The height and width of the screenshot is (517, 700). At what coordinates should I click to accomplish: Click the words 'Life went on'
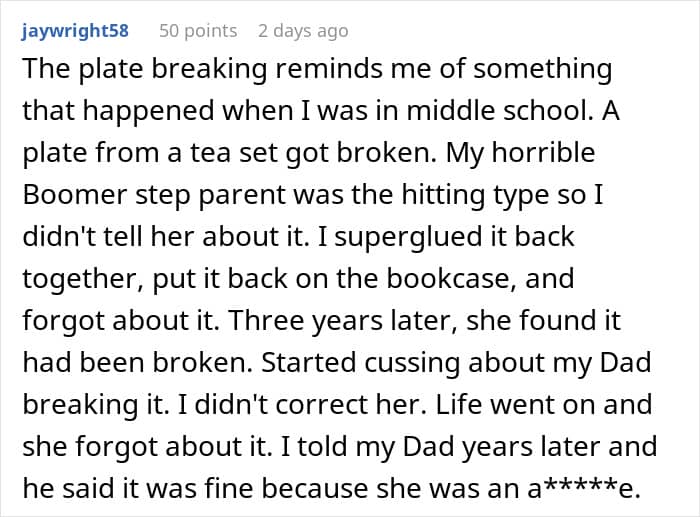516,404
